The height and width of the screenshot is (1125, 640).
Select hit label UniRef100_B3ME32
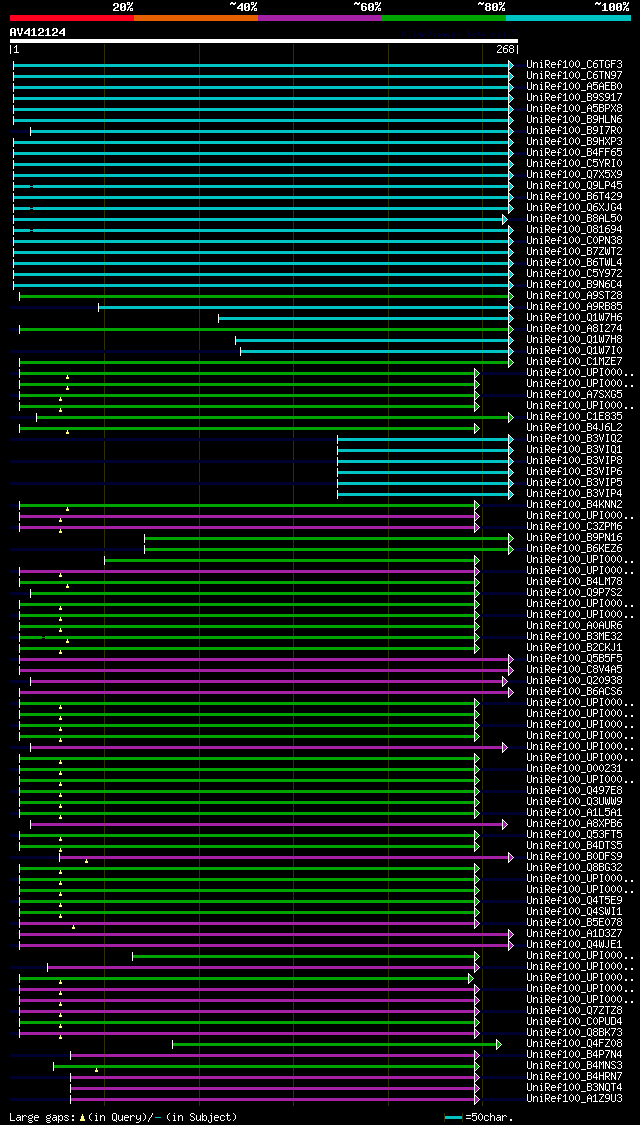(x=574, y=636)
